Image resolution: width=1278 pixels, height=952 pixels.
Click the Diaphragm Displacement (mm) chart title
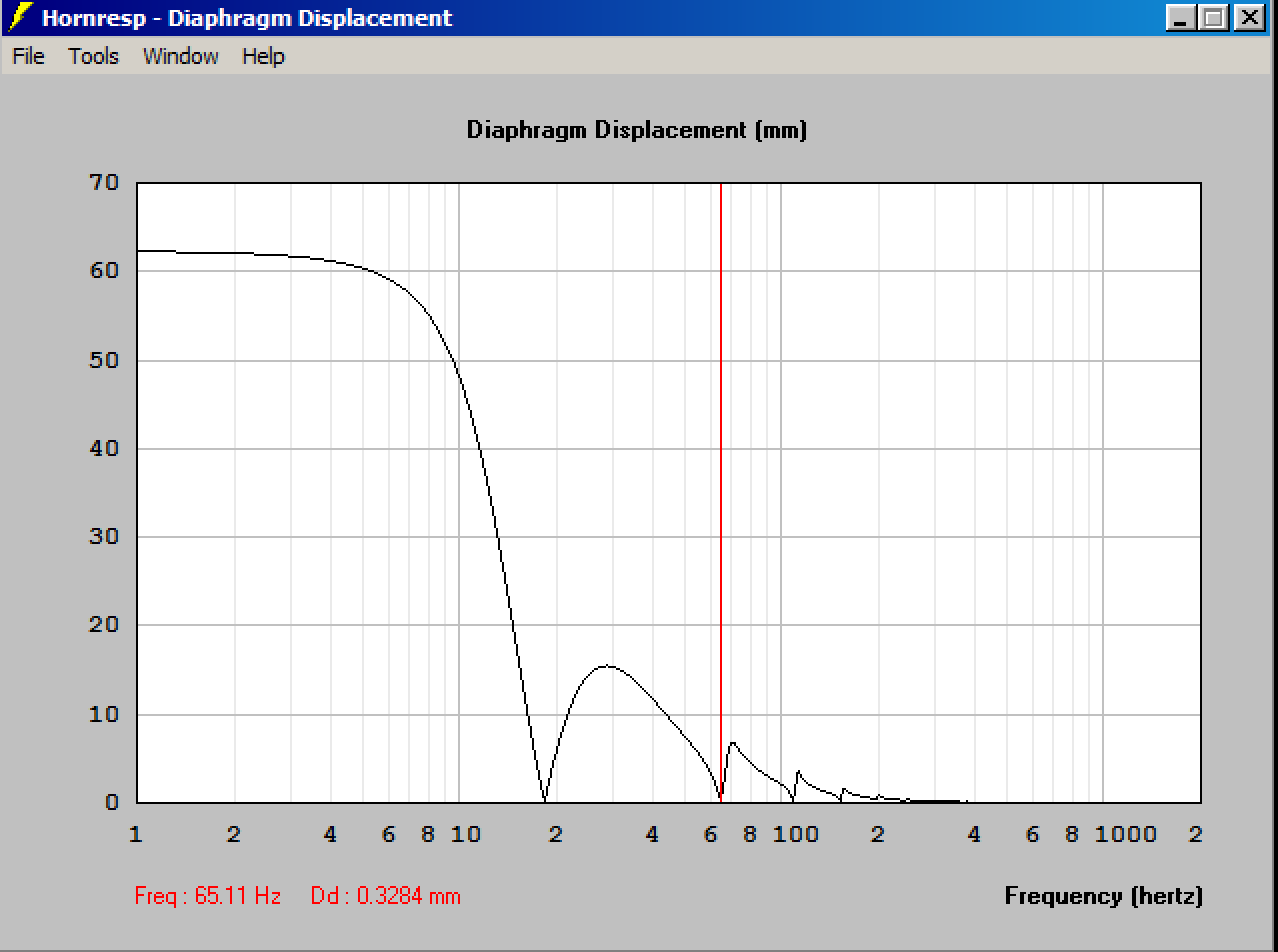(x=637, y=130)
